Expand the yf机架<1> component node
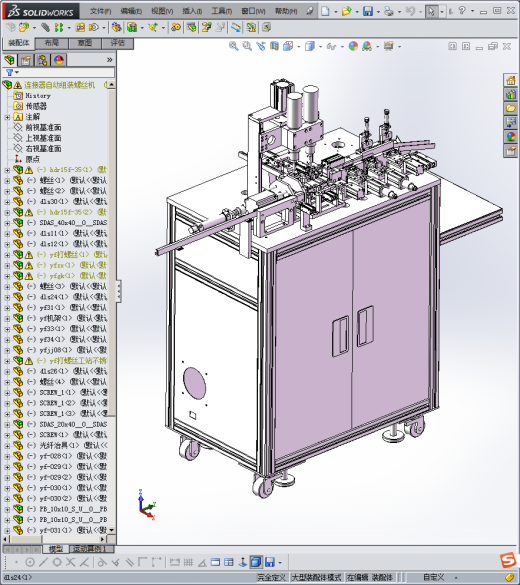This screenshot has width=520, height=585. 7,319
